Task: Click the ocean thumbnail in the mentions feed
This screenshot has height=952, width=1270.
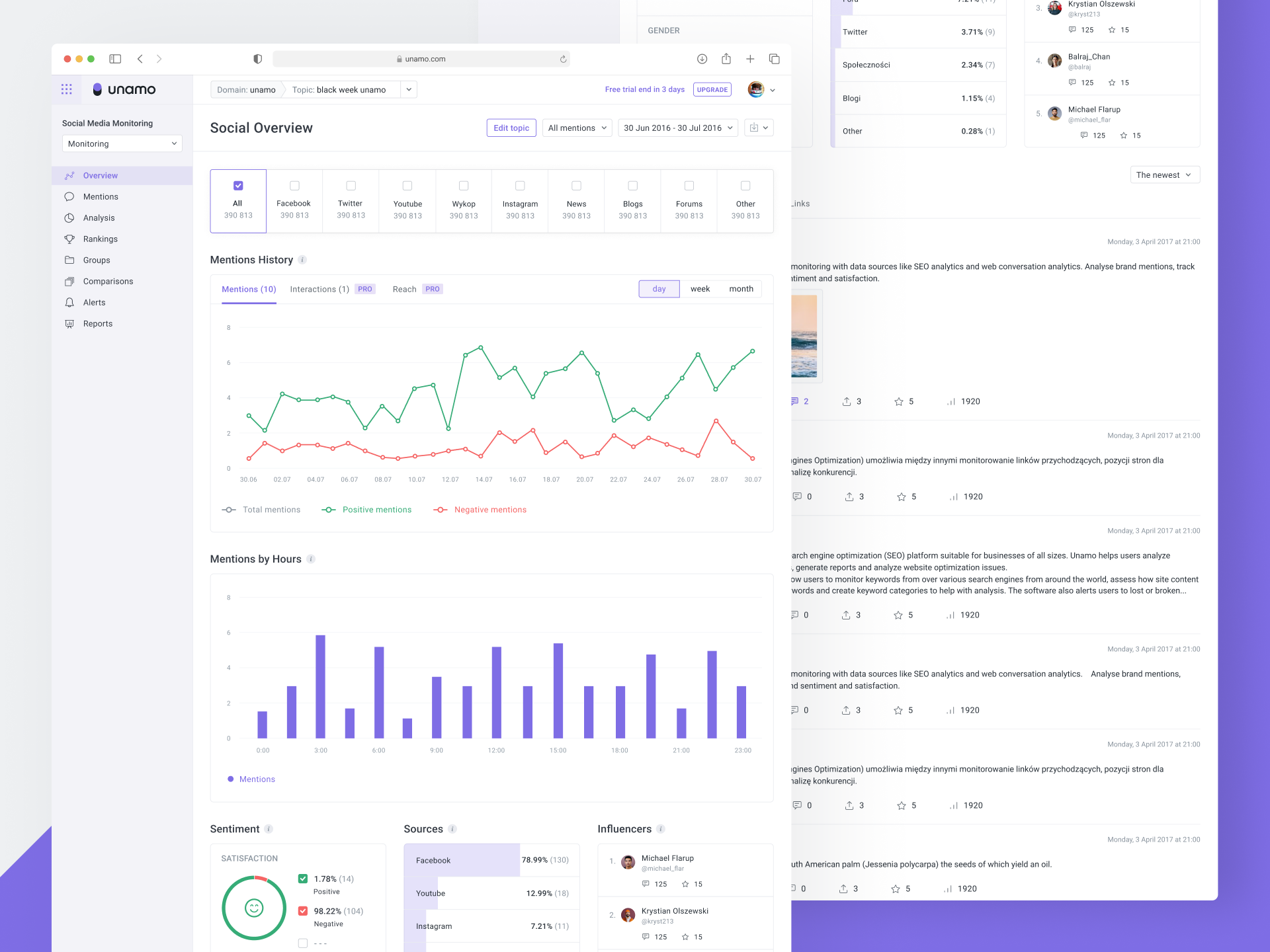Action: [802, 336]
